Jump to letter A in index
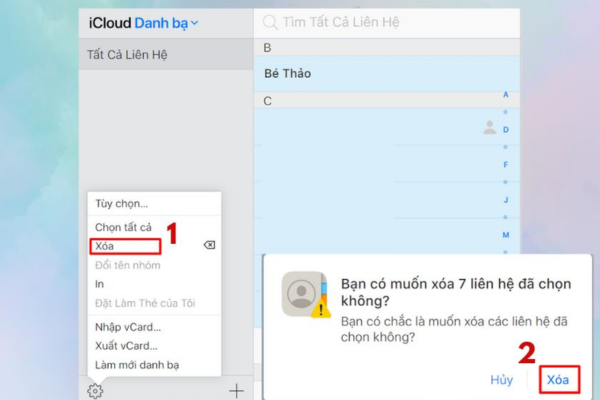Screen dimensions: 600x400 click(505, 95)
